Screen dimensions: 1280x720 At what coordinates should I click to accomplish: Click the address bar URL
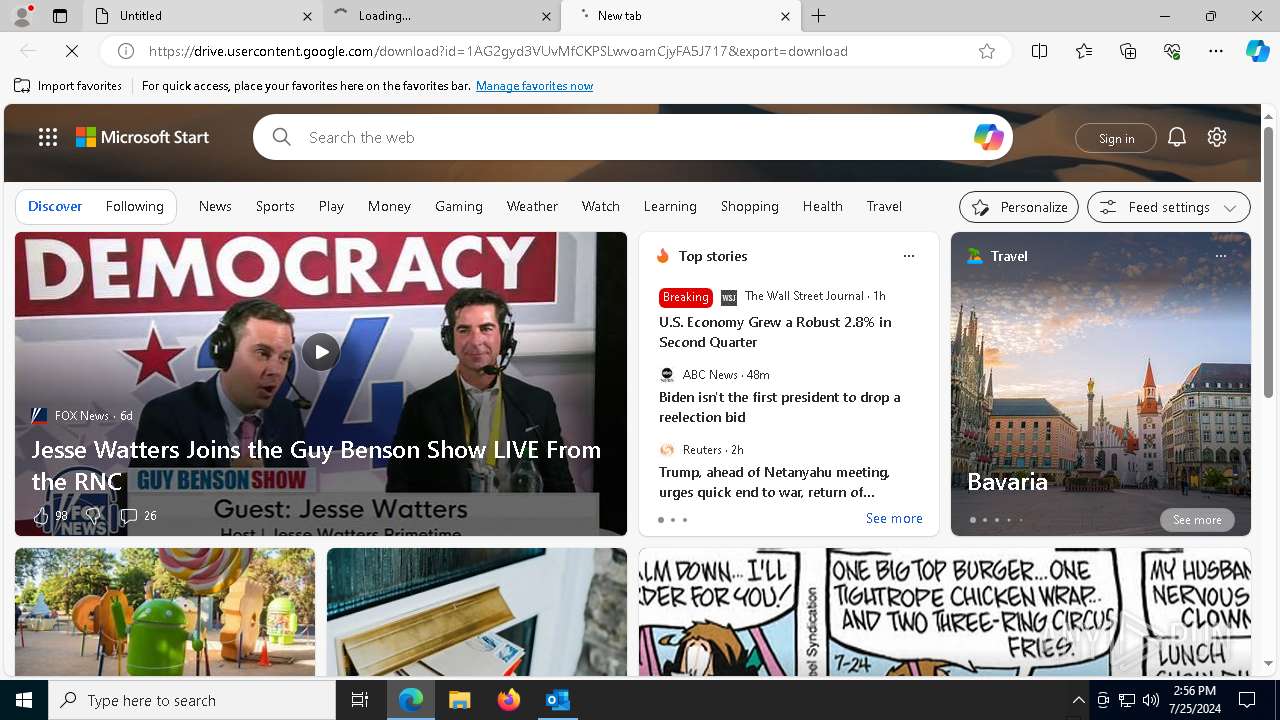pyautogui.click(x=498, y=51)
